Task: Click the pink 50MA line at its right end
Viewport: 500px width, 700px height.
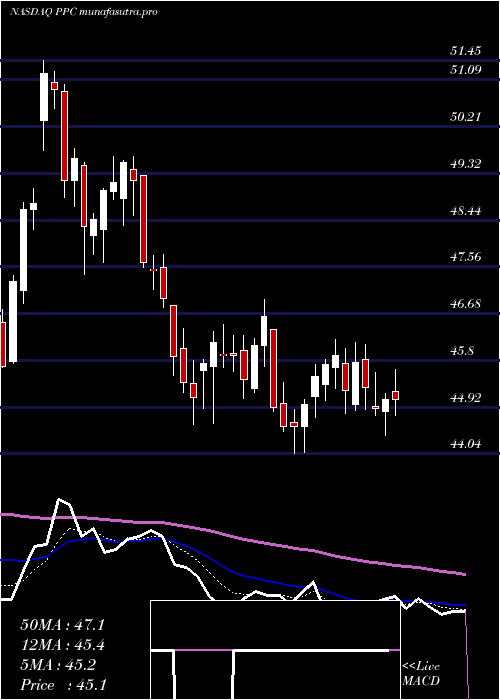Action: [x=464, y=574]
